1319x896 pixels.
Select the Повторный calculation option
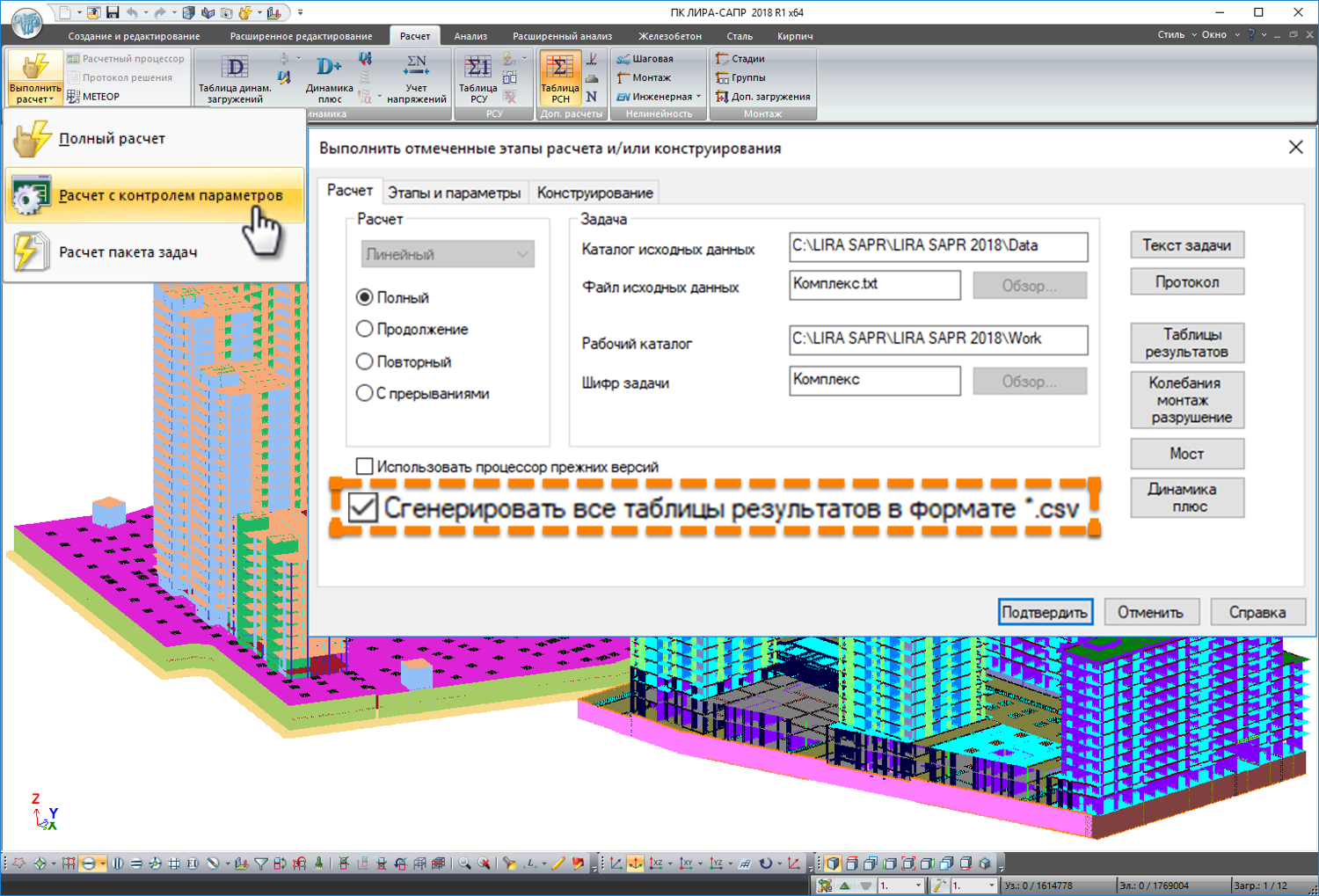(x=365, y=361)
